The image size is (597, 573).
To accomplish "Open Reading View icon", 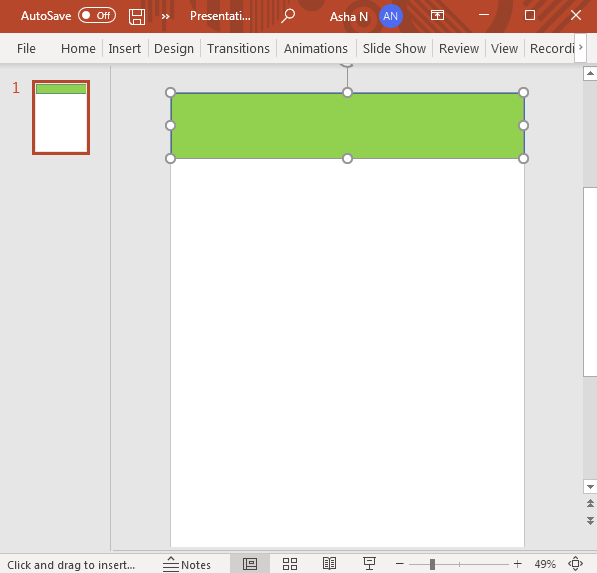I will [329, 564].
